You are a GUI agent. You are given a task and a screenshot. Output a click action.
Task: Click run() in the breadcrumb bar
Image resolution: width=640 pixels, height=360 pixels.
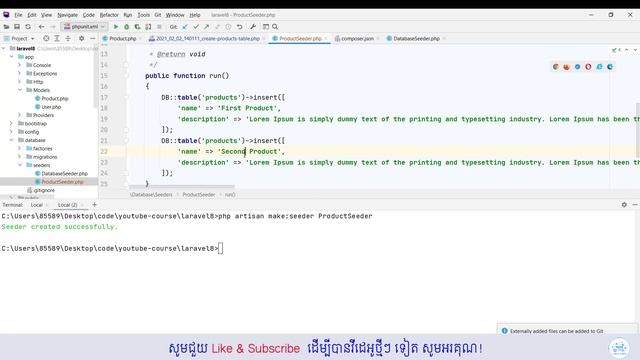[230, 195]
